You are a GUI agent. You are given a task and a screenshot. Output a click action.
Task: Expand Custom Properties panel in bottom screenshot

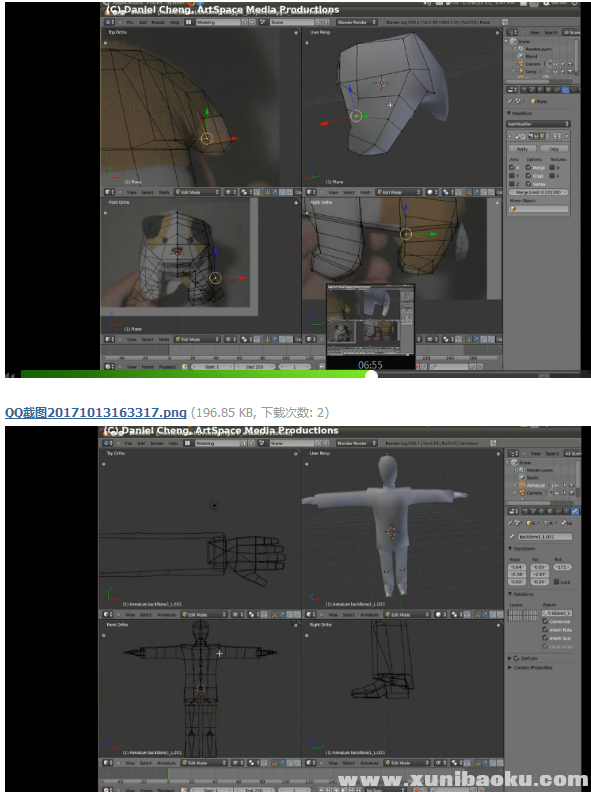[510, 667]
